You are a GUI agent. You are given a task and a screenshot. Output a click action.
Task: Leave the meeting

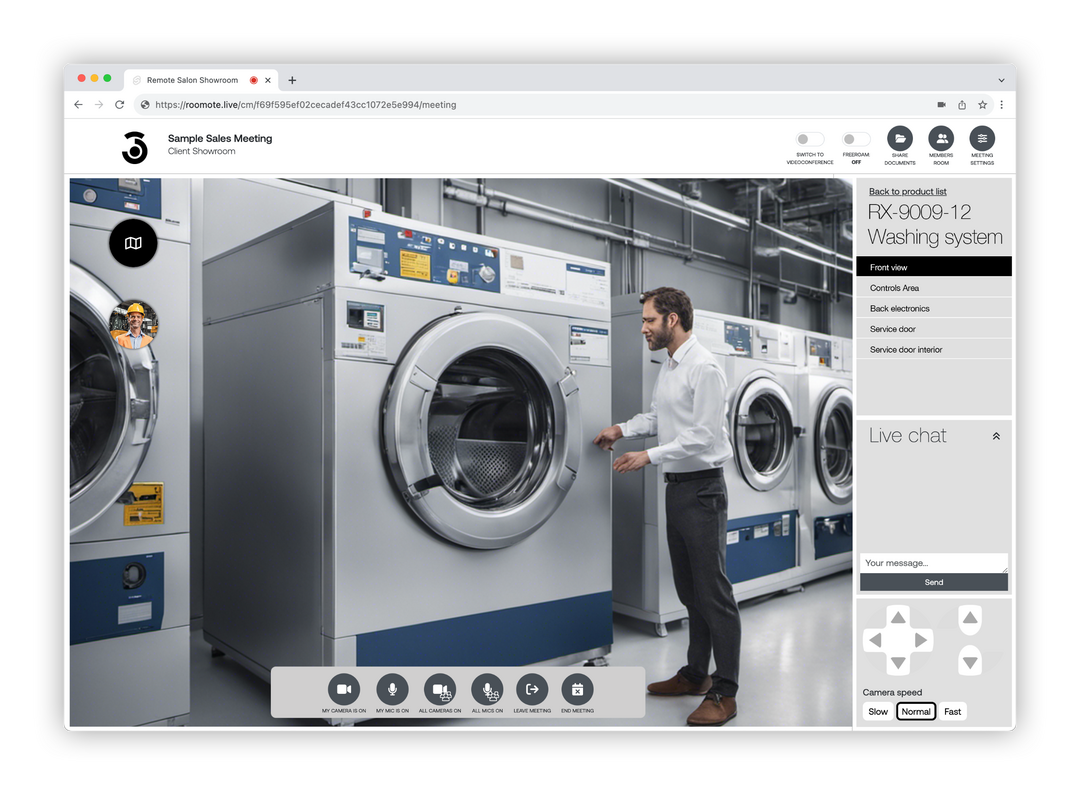[x=531, y=690]
